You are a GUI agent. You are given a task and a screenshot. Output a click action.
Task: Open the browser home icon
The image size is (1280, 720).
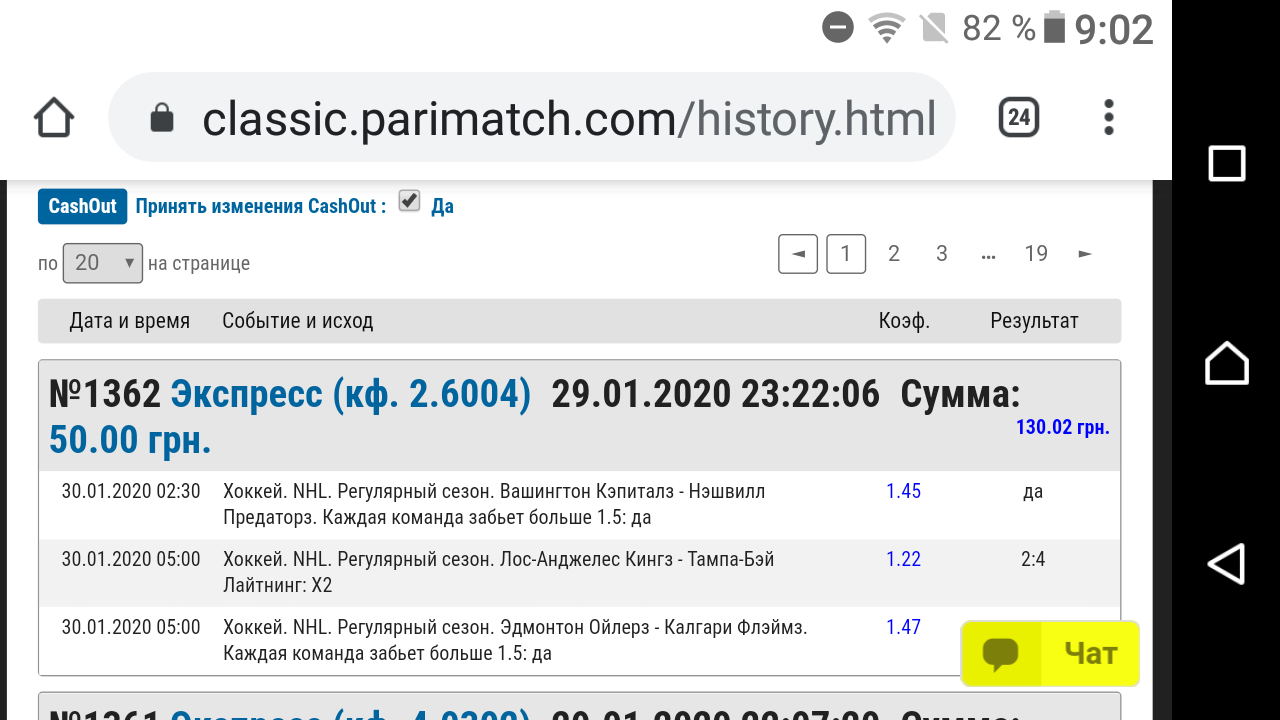pos(54,116)
